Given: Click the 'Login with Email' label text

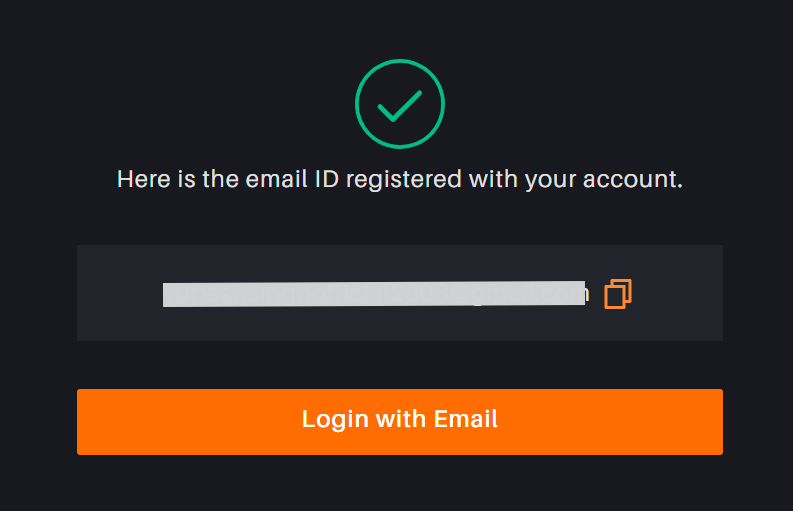Looking at the screenshot, I should click(399, 419).
